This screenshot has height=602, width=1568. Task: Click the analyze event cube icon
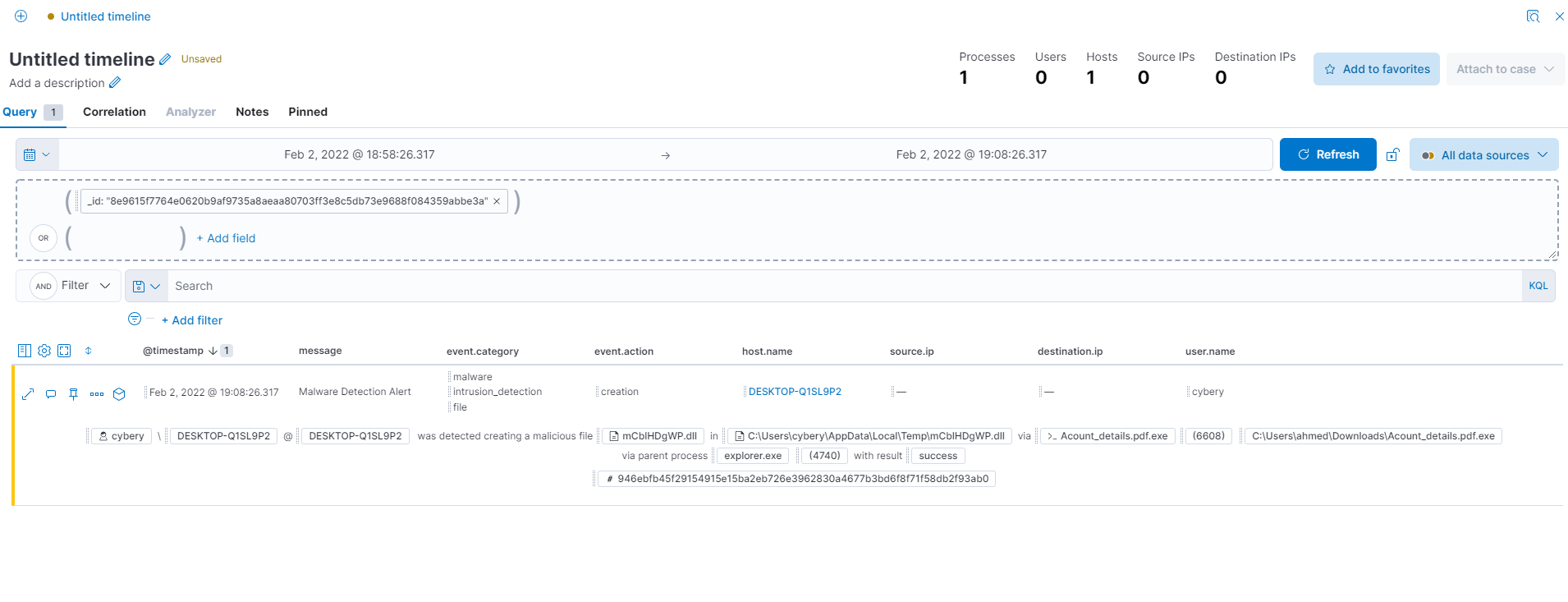(119, 394)
